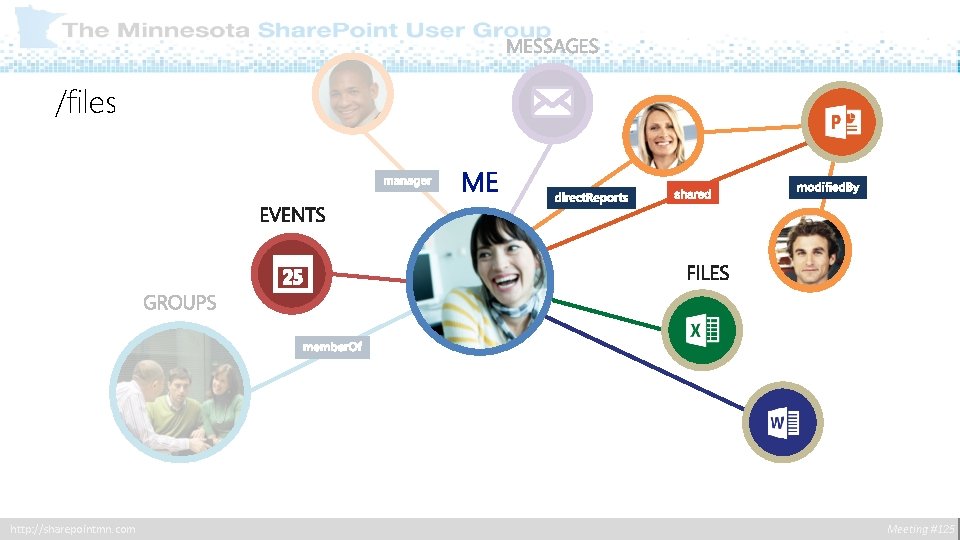
Task: Click the EVENTS heading
Action: 292,215
